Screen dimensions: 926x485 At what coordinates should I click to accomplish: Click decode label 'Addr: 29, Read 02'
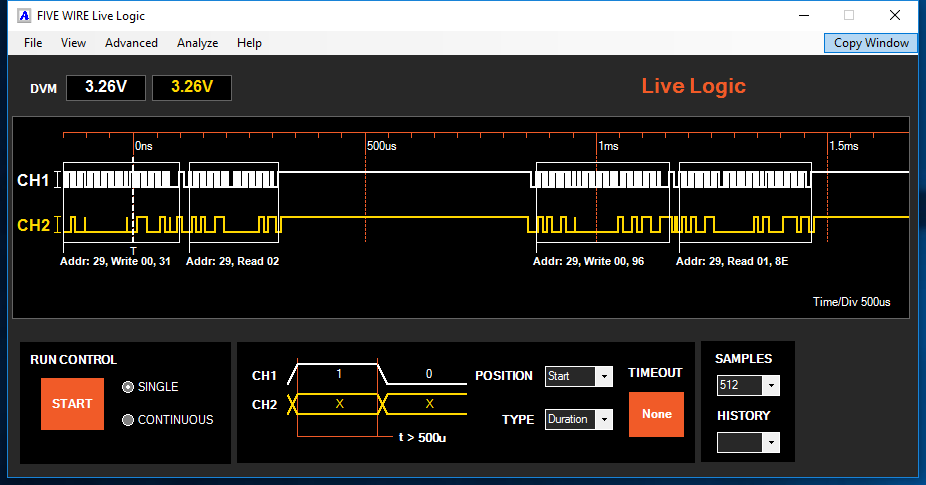pos(233,261)
